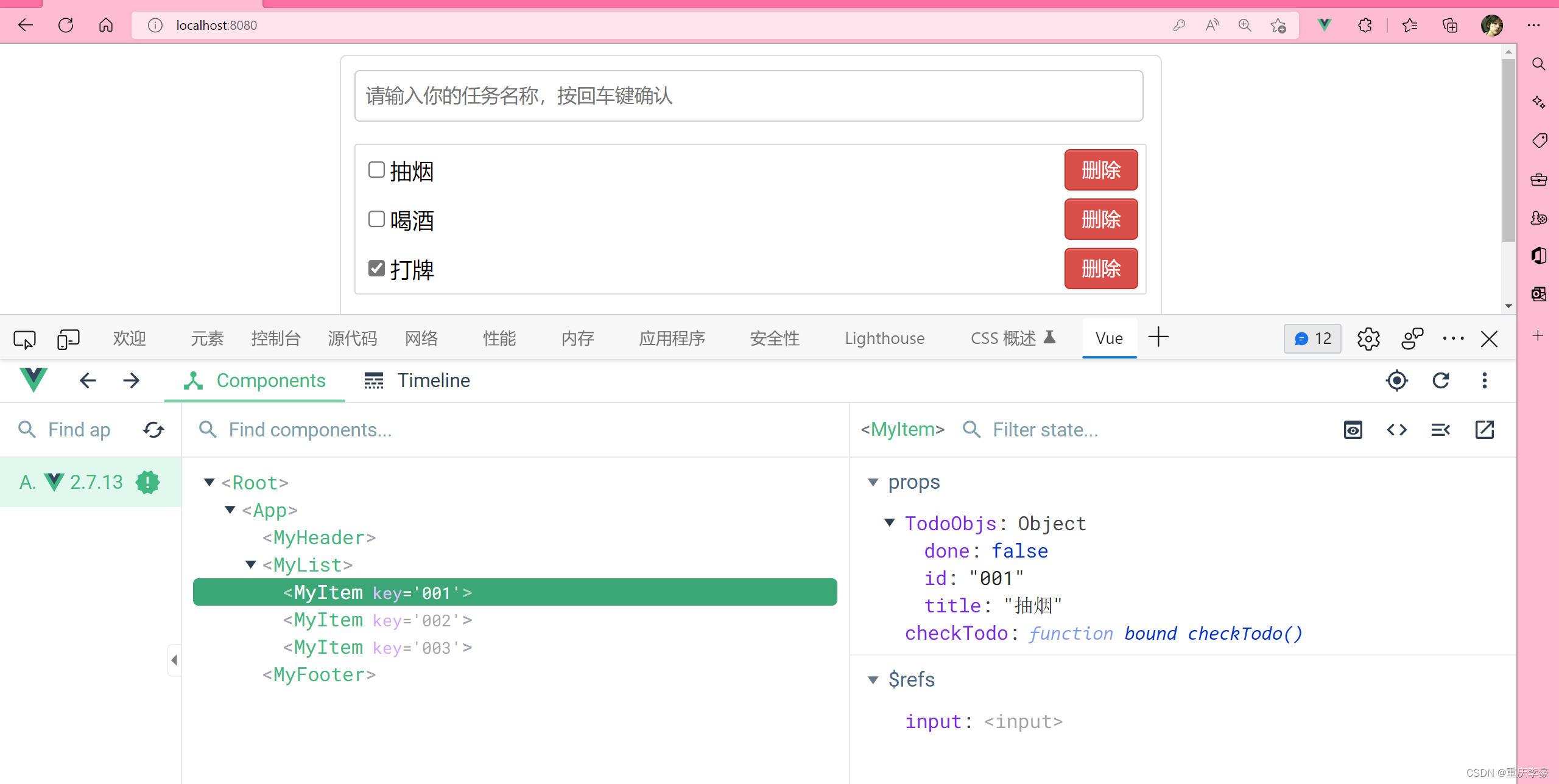Click the inspect DOM icon

click(1440, 430)
